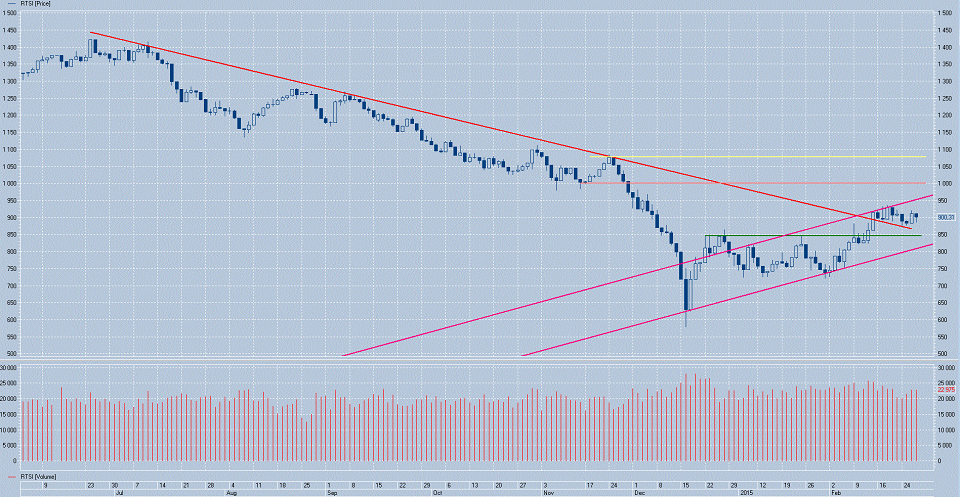Click the Sep month label on timeline
The height and width of the screenshot is (497, 960).
coord(332,493)
